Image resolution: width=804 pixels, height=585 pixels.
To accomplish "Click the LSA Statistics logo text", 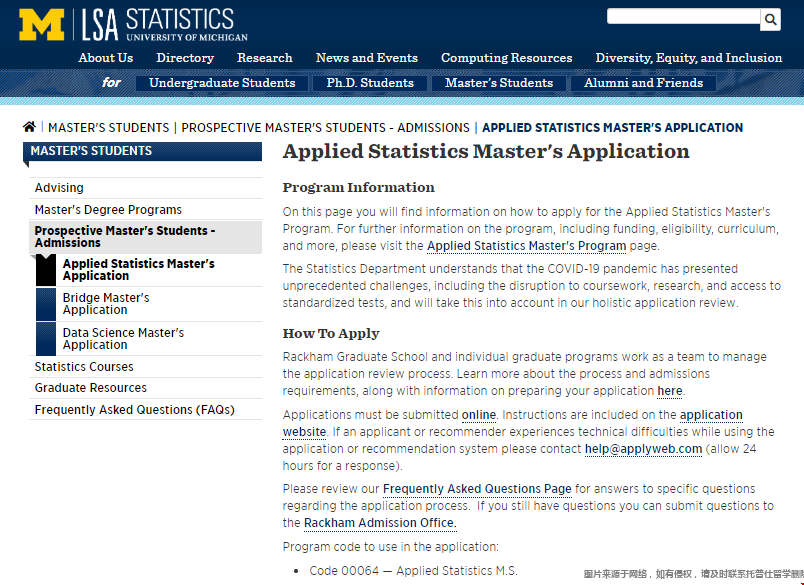I will click(166, 24).
